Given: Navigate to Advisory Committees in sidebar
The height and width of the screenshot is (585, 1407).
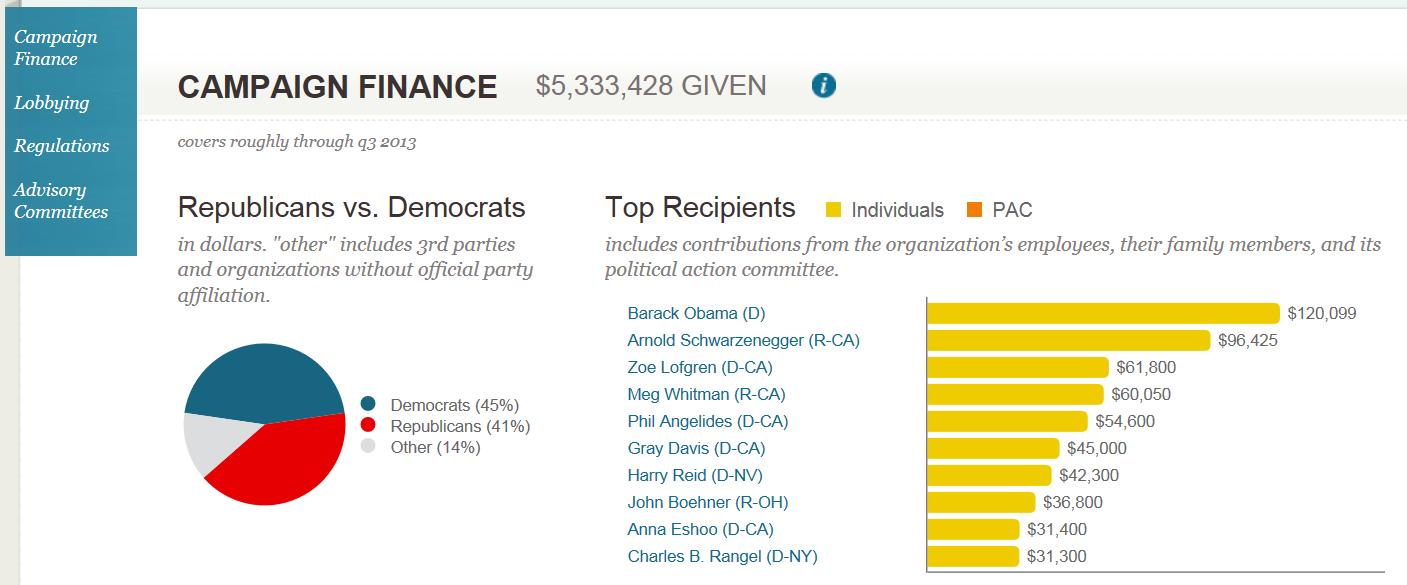Looking at the screenshot, I should tap(61, 201).
